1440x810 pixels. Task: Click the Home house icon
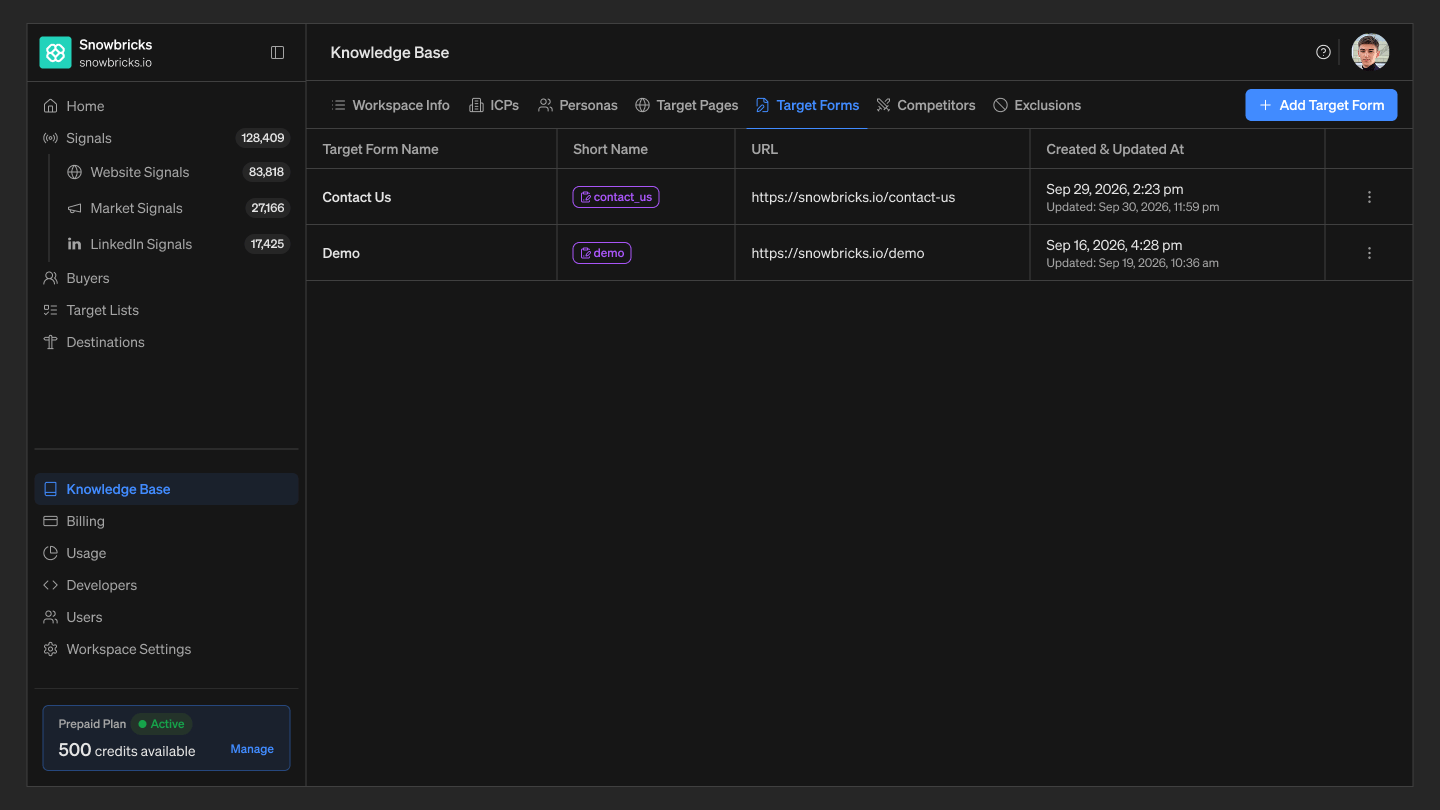pos(50,106)
